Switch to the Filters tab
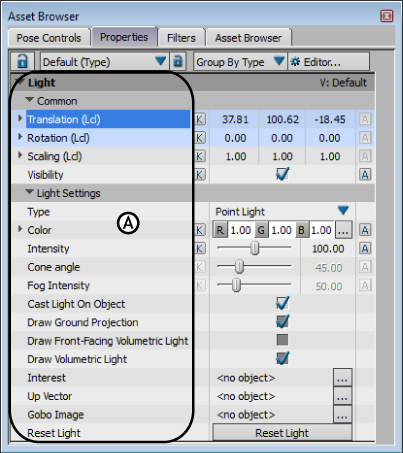This screenshot has width=403, height=453. coord(181,38)
